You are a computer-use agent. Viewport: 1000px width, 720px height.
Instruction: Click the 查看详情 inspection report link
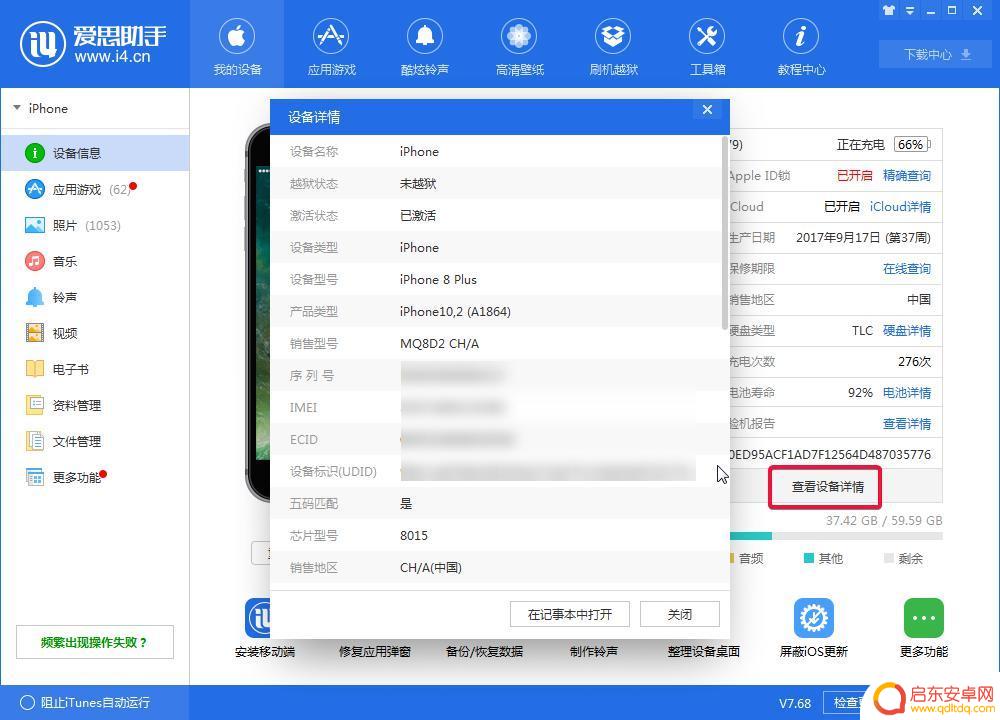click(906, 423)
